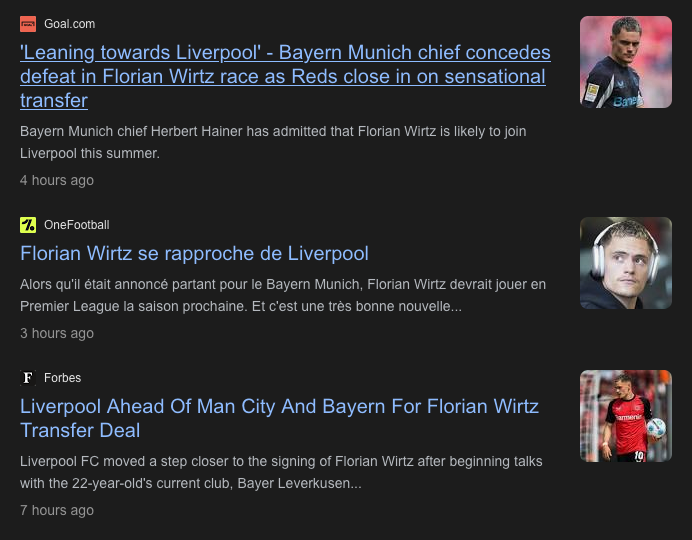Click the OneFootball yellow favicon
The image size is (692, 540).
(28, 225)
